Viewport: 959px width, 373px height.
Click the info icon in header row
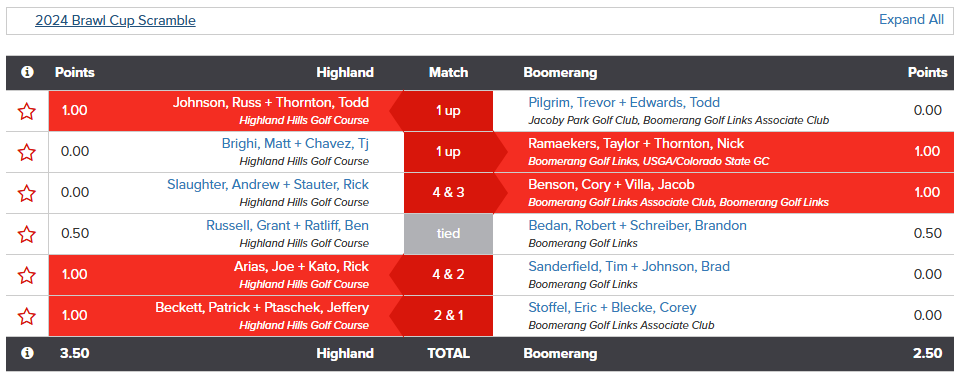27,72
